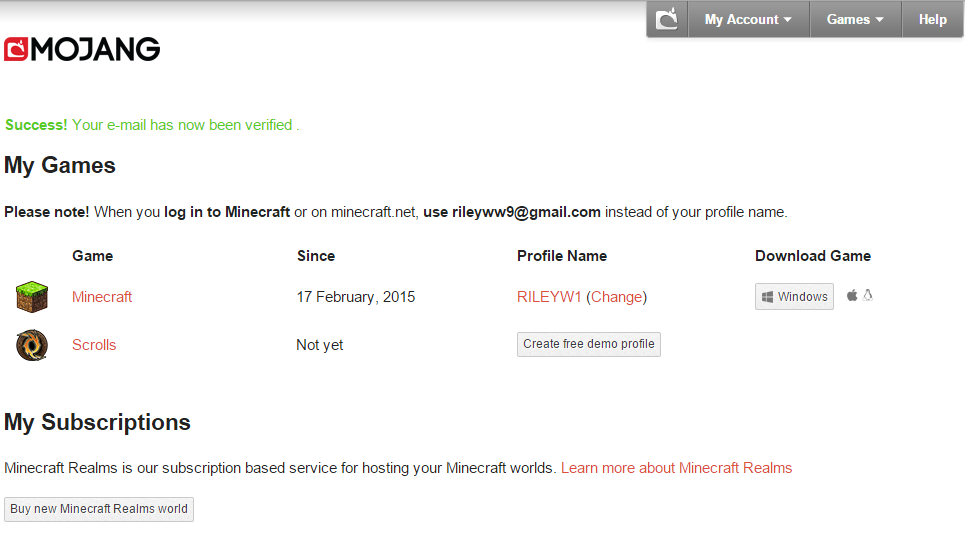Open the Scrolls game link

coord(94,345)
